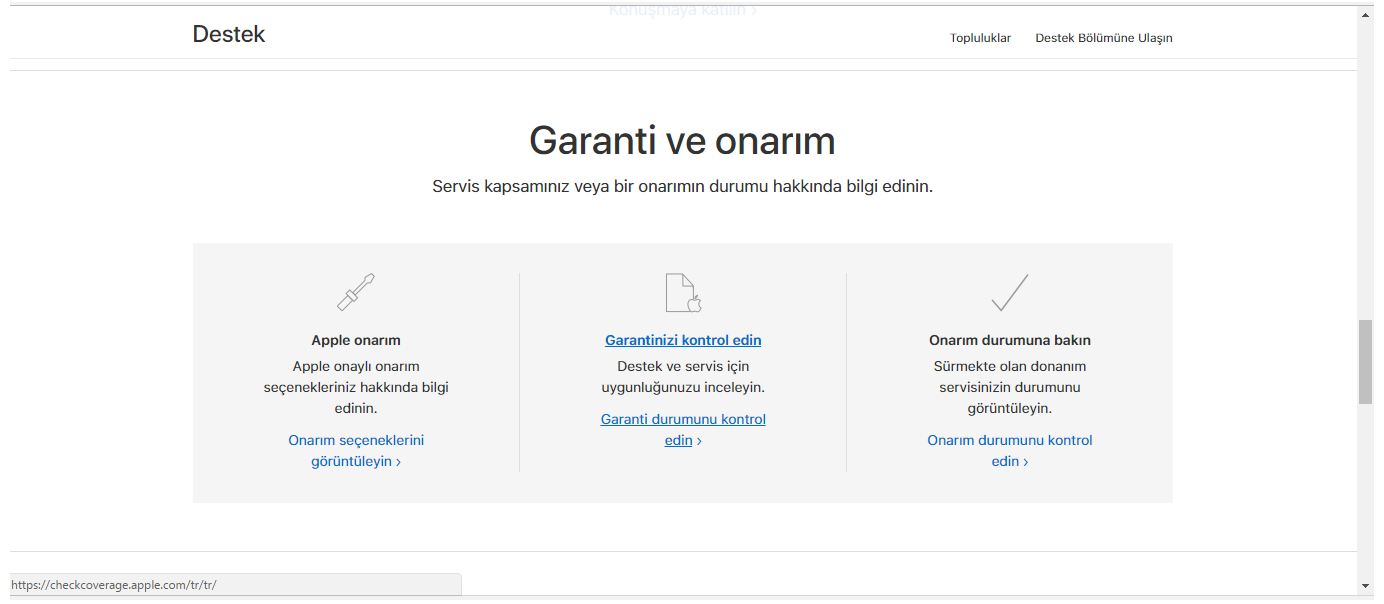
Task: Click the Onarım durumuna bakın card title
Action: point(1010,340)
